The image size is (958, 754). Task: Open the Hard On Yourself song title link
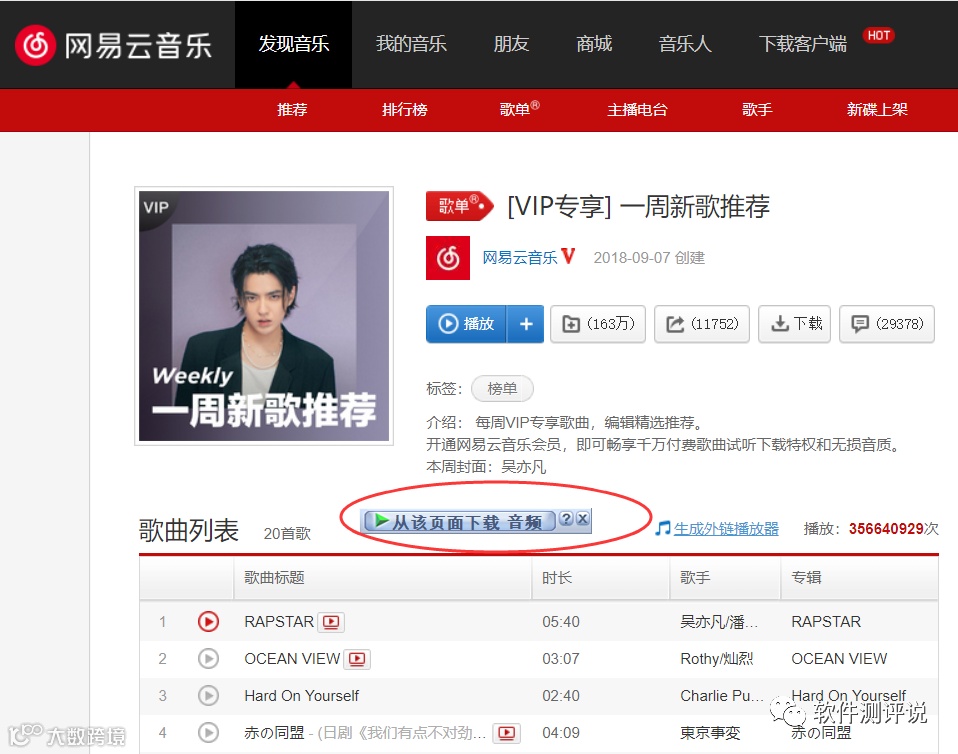301,696
